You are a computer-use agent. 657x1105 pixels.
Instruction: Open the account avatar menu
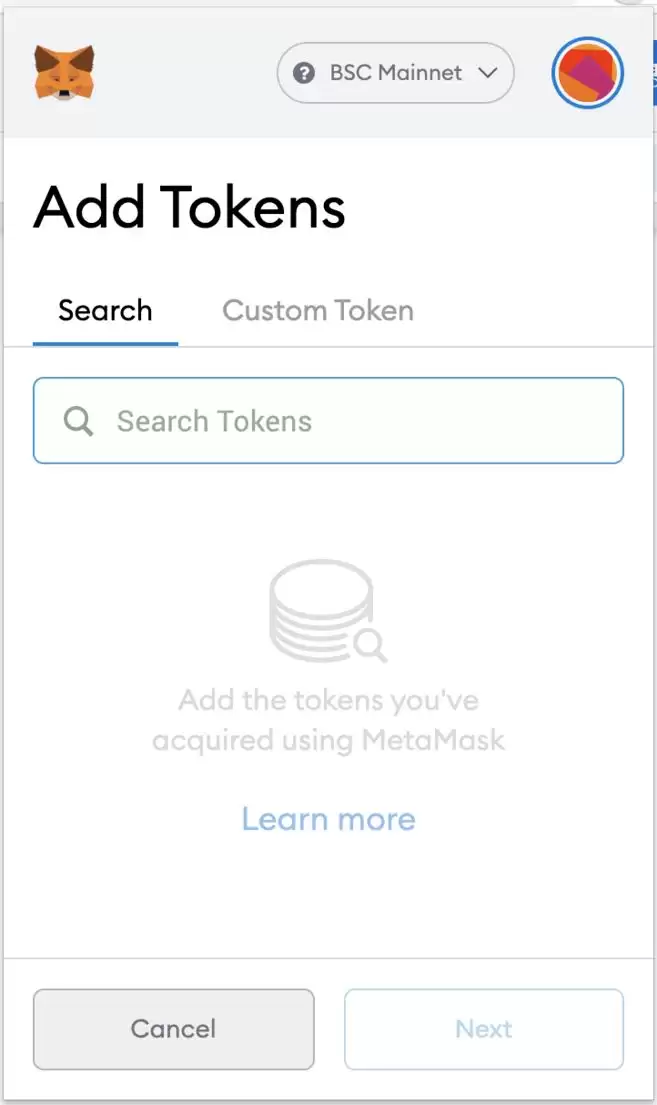(588, 73)
